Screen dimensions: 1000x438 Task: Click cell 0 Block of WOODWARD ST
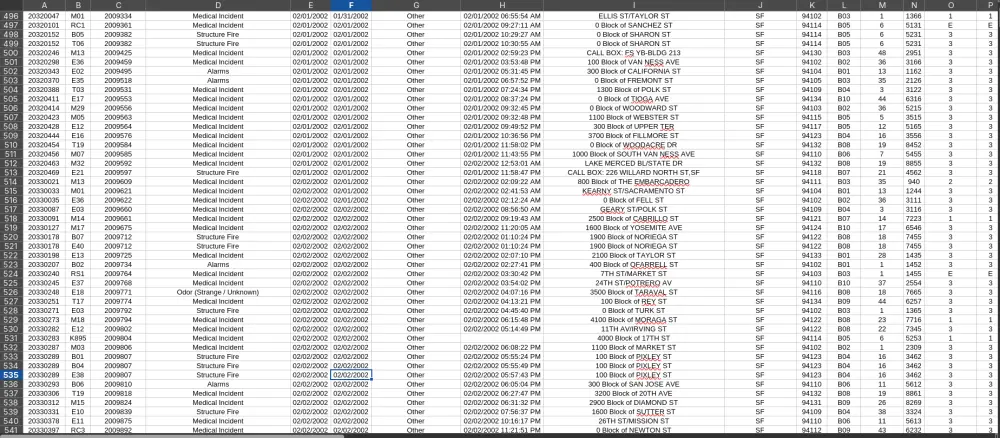point(634,108)
